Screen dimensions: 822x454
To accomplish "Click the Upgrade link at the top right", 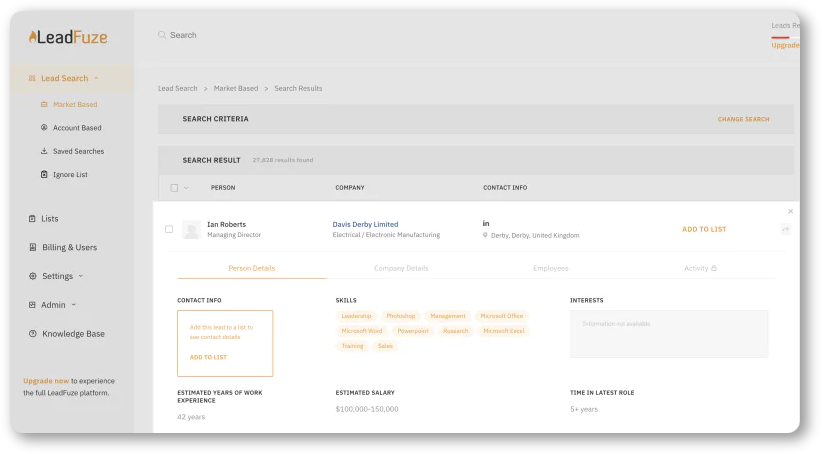I will coord(785,45).
